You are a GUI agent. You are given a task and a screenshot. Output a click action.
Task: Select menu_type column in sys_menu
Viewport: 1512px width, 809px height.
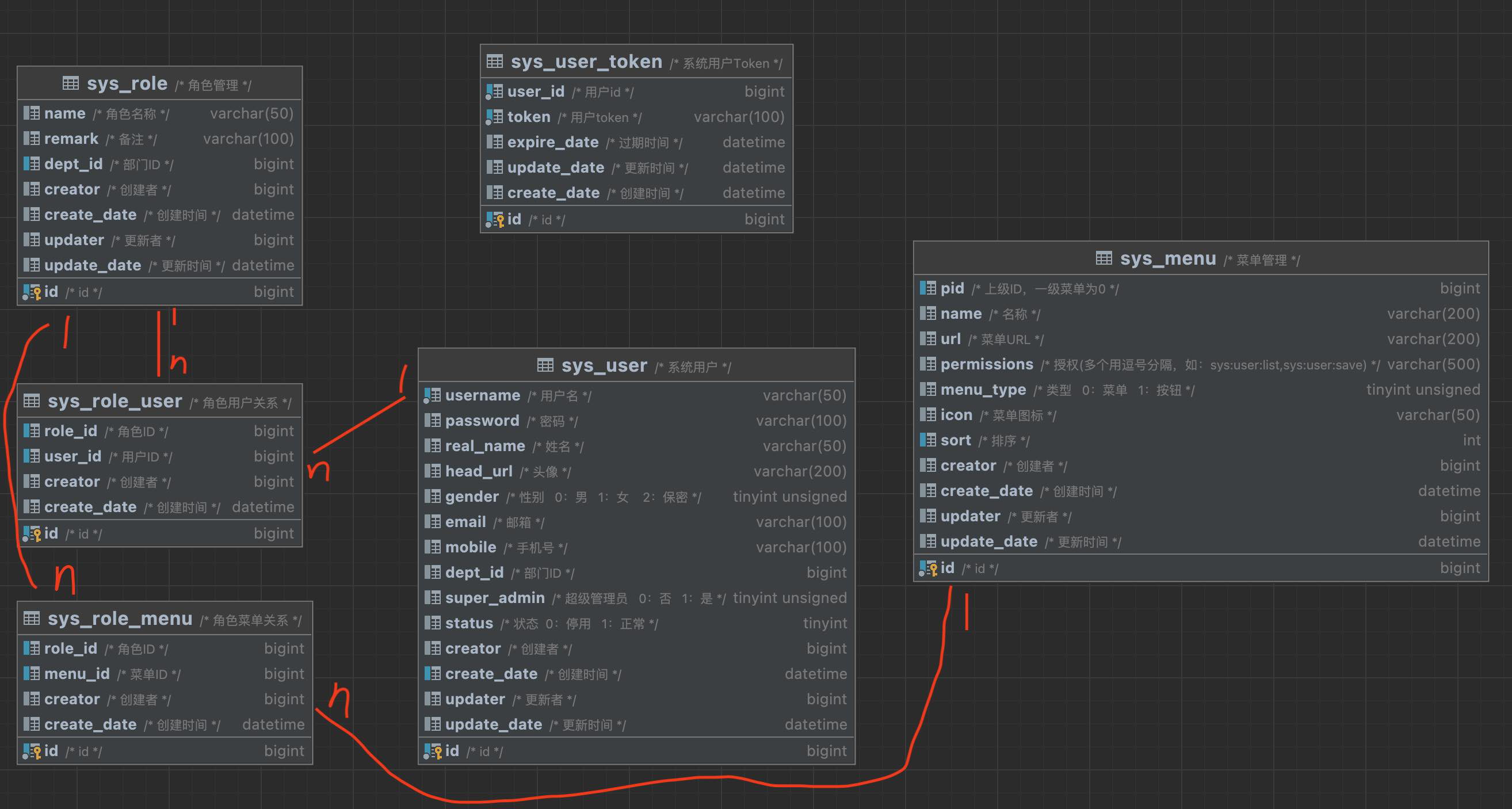(x=1200, y=389)
